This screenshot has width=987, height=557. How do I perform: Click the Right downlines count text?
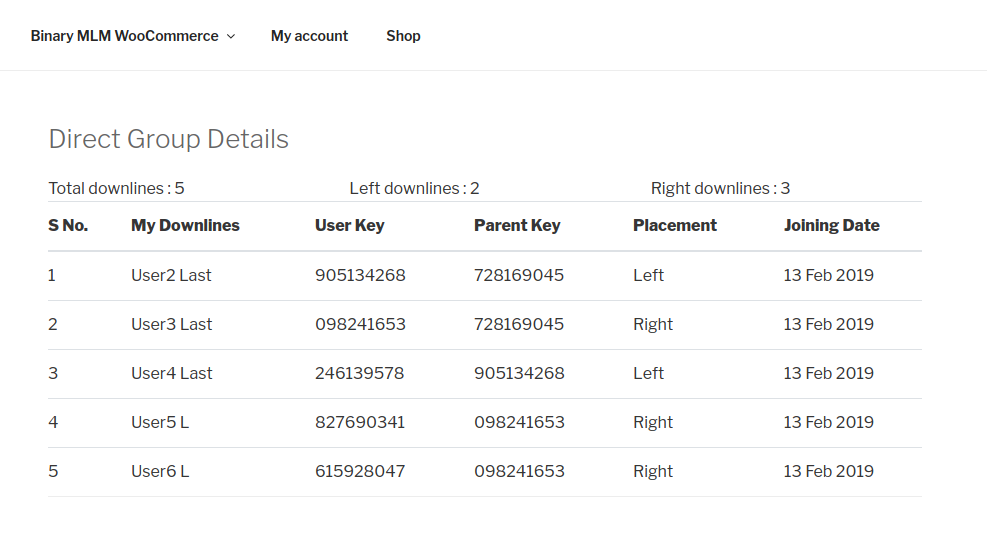click(x=720, y=188)
